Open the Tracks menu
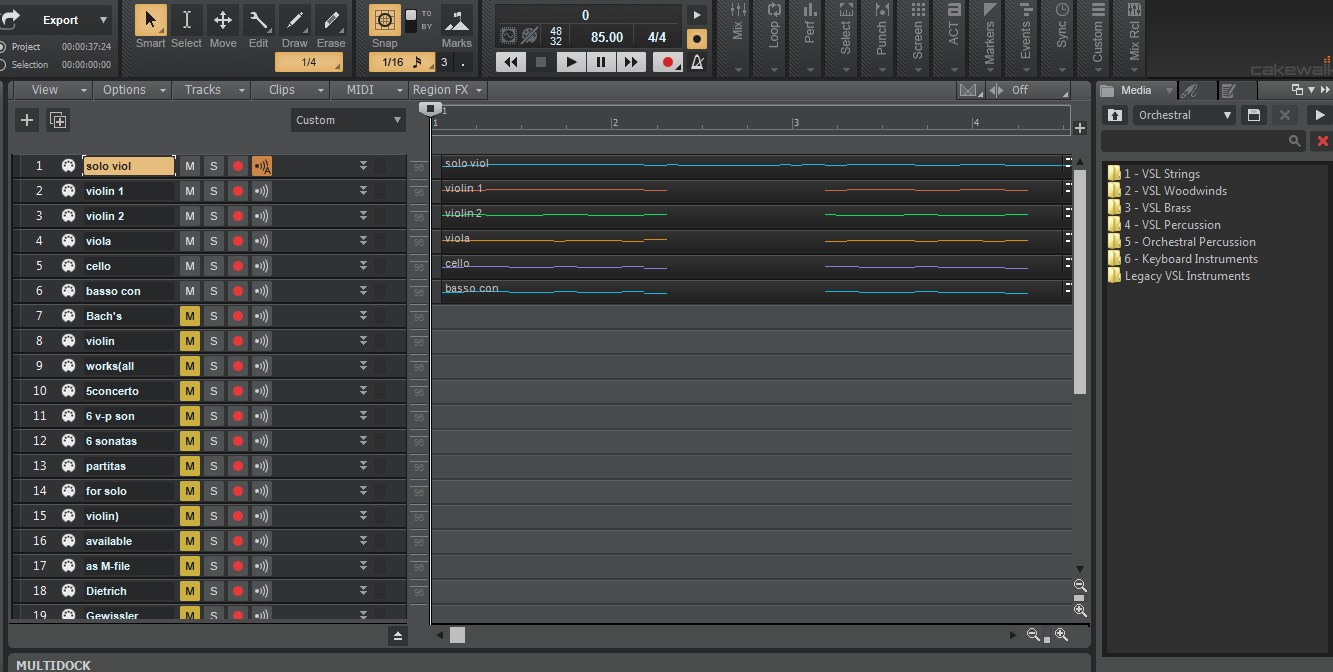Screen dimensions: 1333x672 (210, 90)
